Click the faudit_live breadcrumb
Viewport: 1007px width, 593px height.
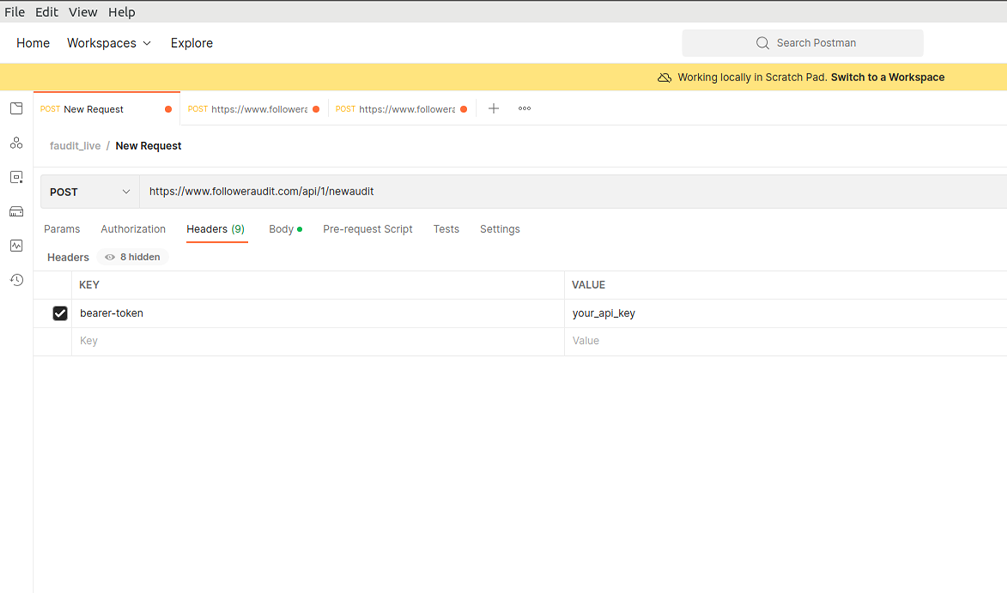point(75,146)
